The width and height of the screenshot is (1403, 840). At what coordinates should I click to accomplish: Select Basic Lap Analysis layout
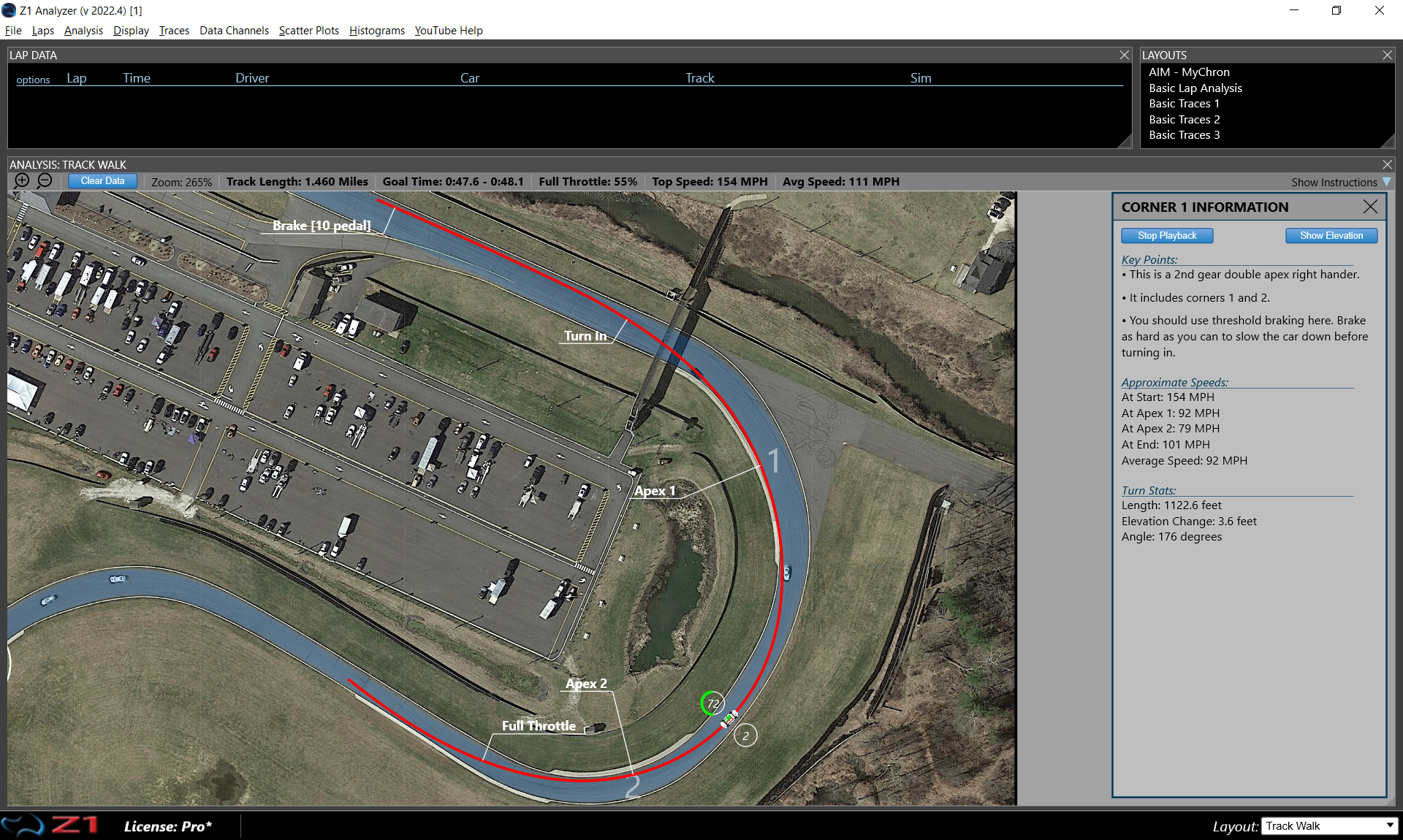(1195, 88)
